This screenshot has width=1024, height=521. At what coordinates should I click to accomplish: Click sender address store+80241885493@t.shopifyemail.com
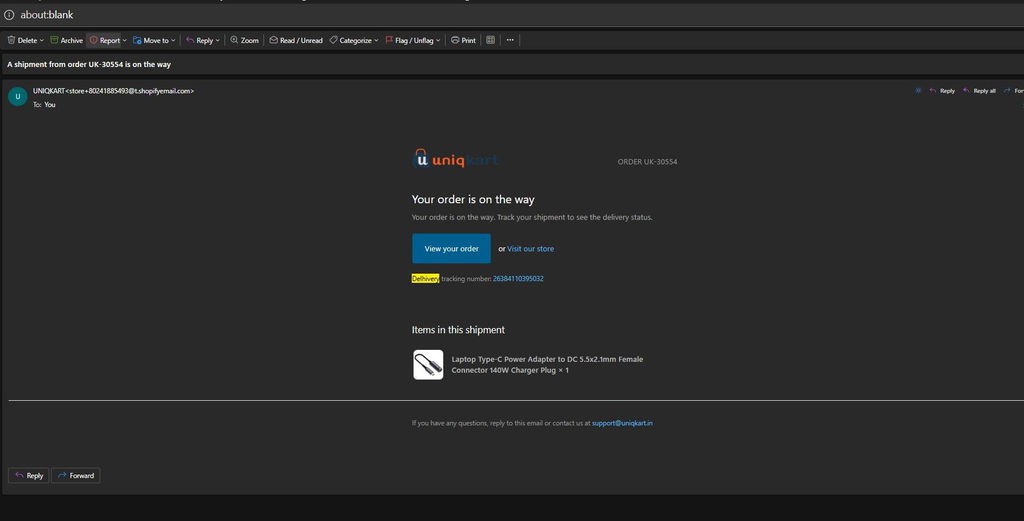[129, 91]
